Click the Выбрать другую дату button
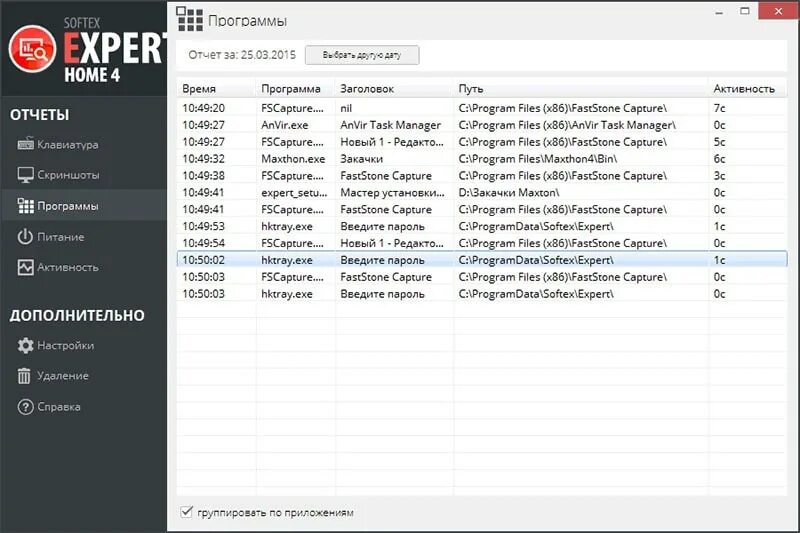The image size is (800, 533). 362,55
